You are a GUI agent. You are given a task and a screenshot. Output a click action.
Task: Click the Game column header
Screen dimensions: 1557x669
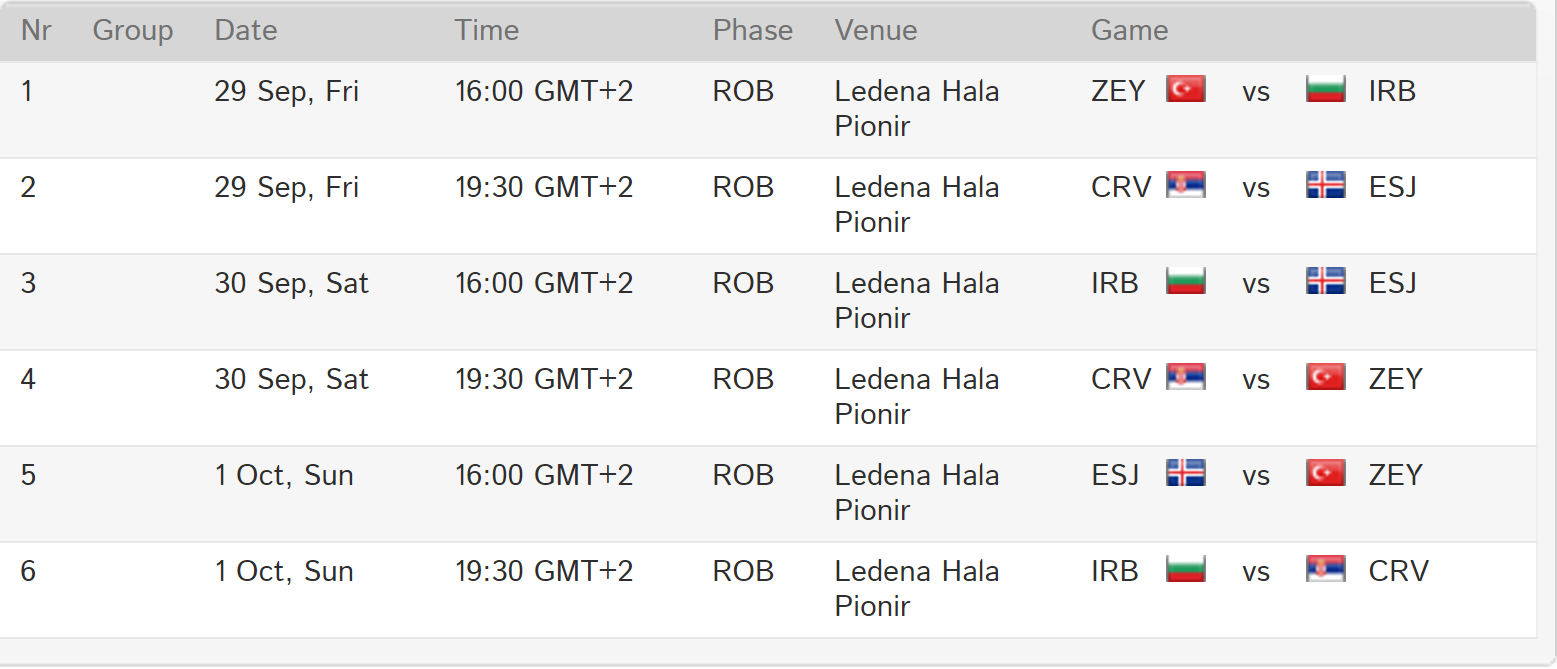coord(1130,30)
